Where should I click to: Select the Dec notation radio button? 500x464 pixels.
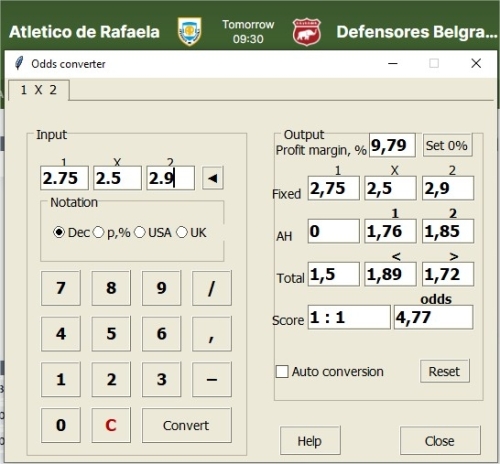point(59,232)
